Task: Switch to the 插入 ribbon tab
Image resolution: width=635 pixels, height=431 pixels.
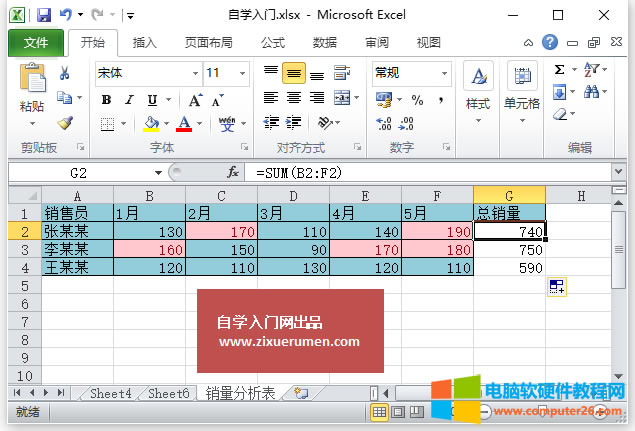Action: 145,43
